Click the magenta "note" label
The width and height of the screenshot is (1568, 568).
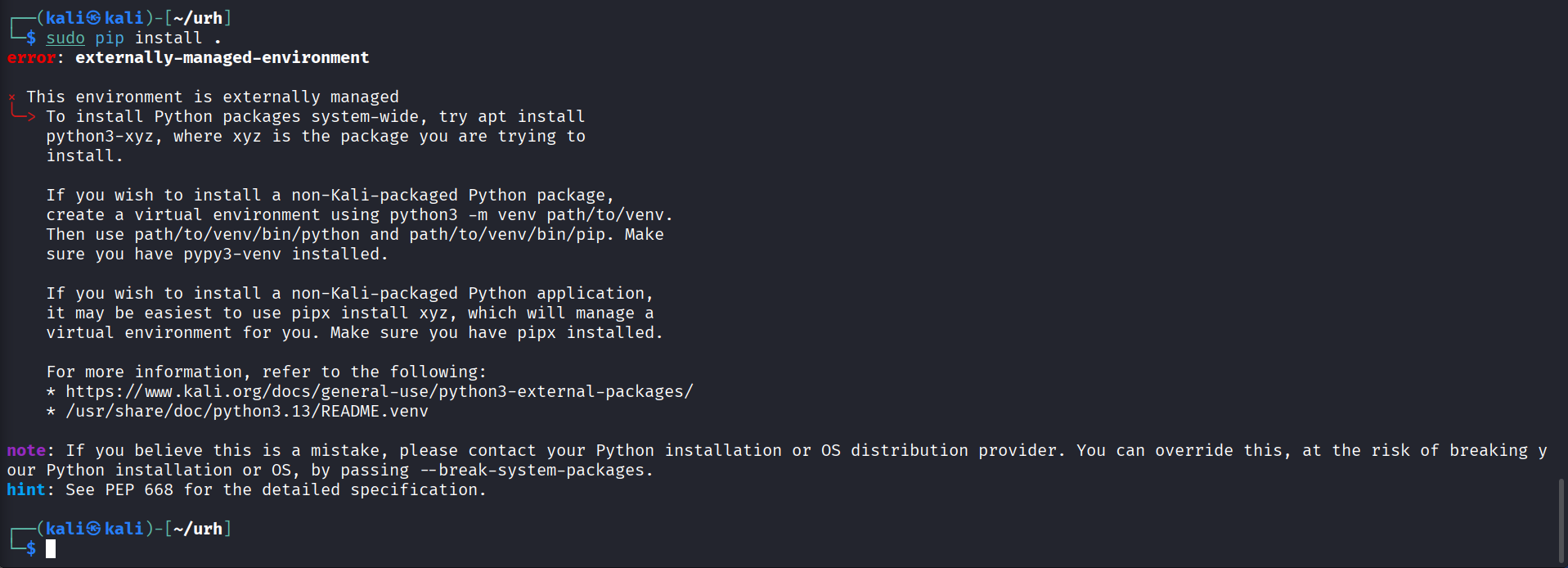pos(26,450)
